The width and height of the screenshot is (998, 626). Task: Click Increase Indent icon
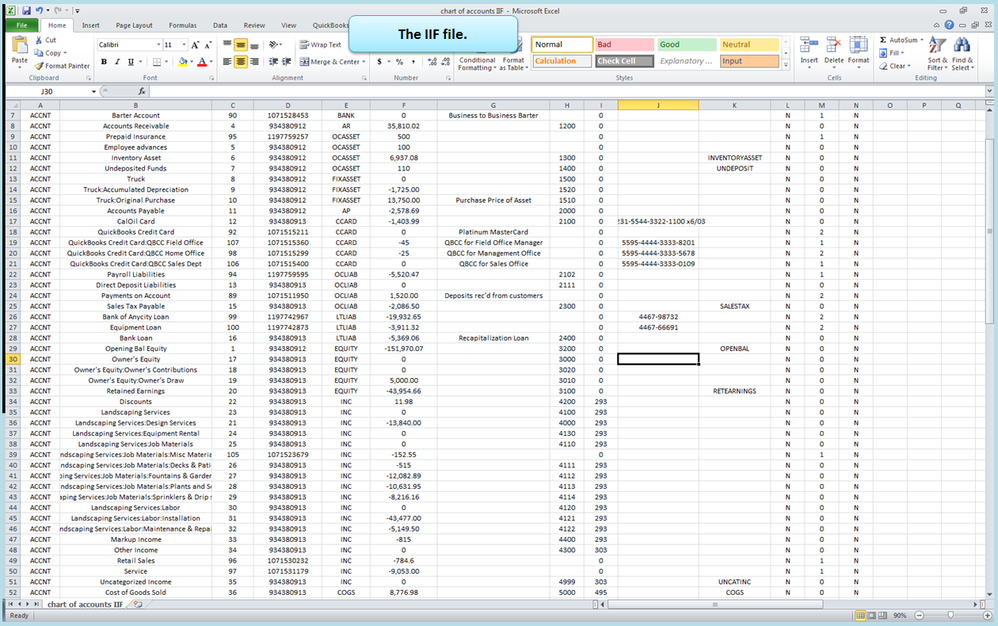pyautogui.click(x=287, y=62)
